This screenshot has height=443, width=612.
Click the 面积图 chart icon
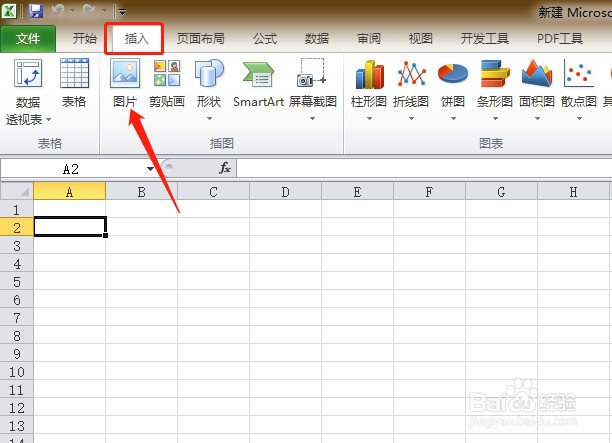[537, 73]
